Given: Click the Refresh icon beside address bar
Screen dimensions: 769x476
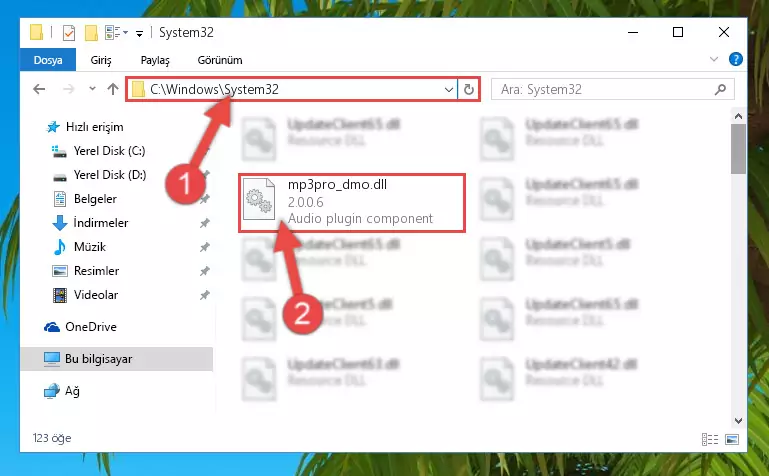Looking at the screenshot, I should click(468, 89).
